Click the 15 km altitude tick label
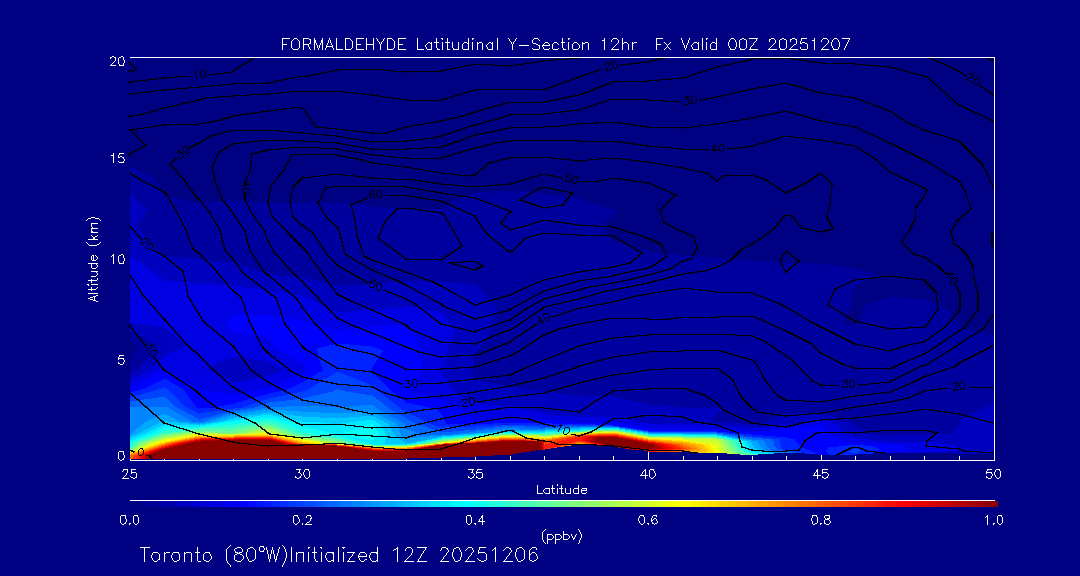The width and height of the screenshot is (1080, 576). point(116,159)
